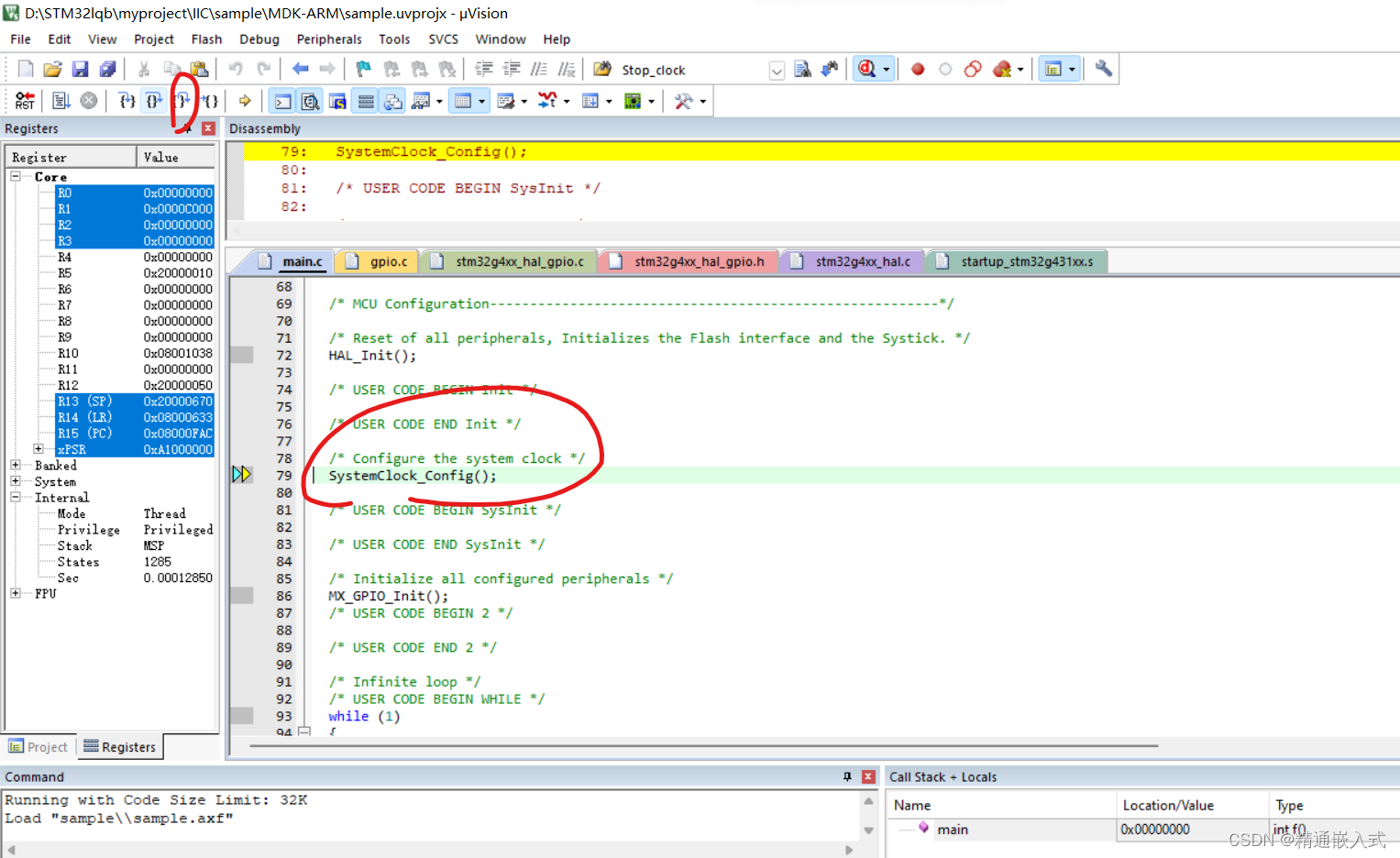Click the Indent selection icon
Screen dimensions: 1400x858
coord(484,69)
